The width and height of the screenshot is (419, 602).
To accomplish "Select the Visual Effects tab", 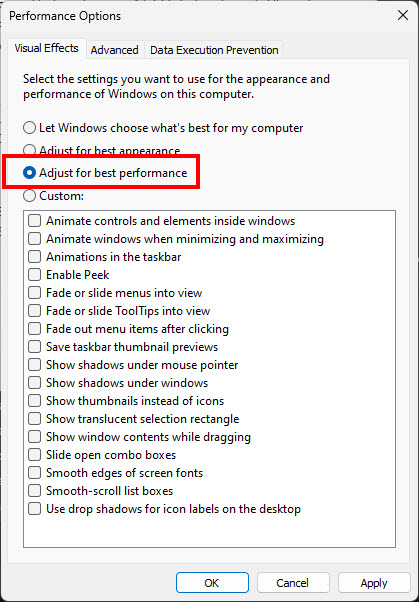I will click(46, 48).
